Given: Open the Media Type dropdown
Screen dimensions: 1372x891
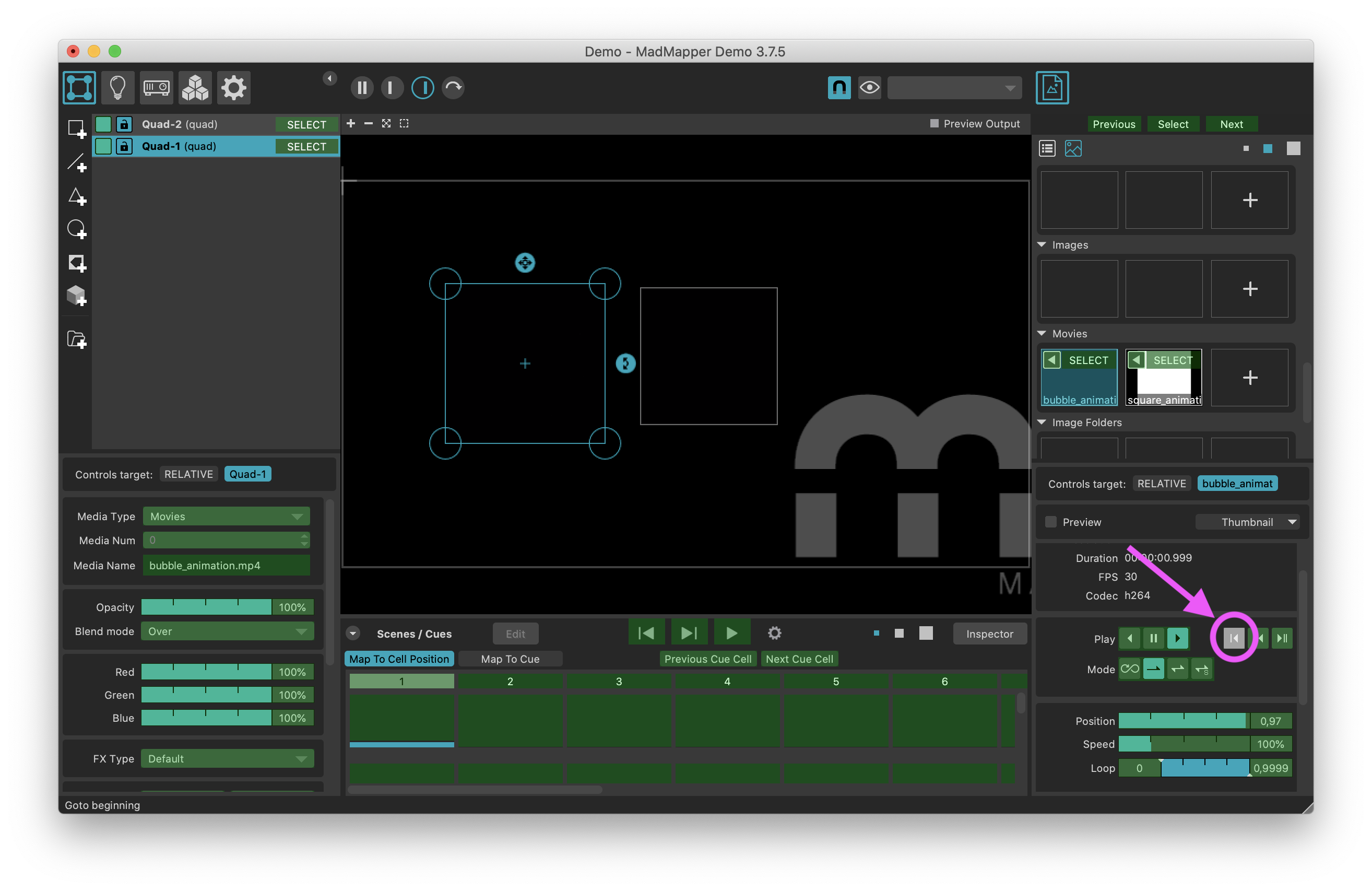Looking at the screenshot, I should pos(227,516).
